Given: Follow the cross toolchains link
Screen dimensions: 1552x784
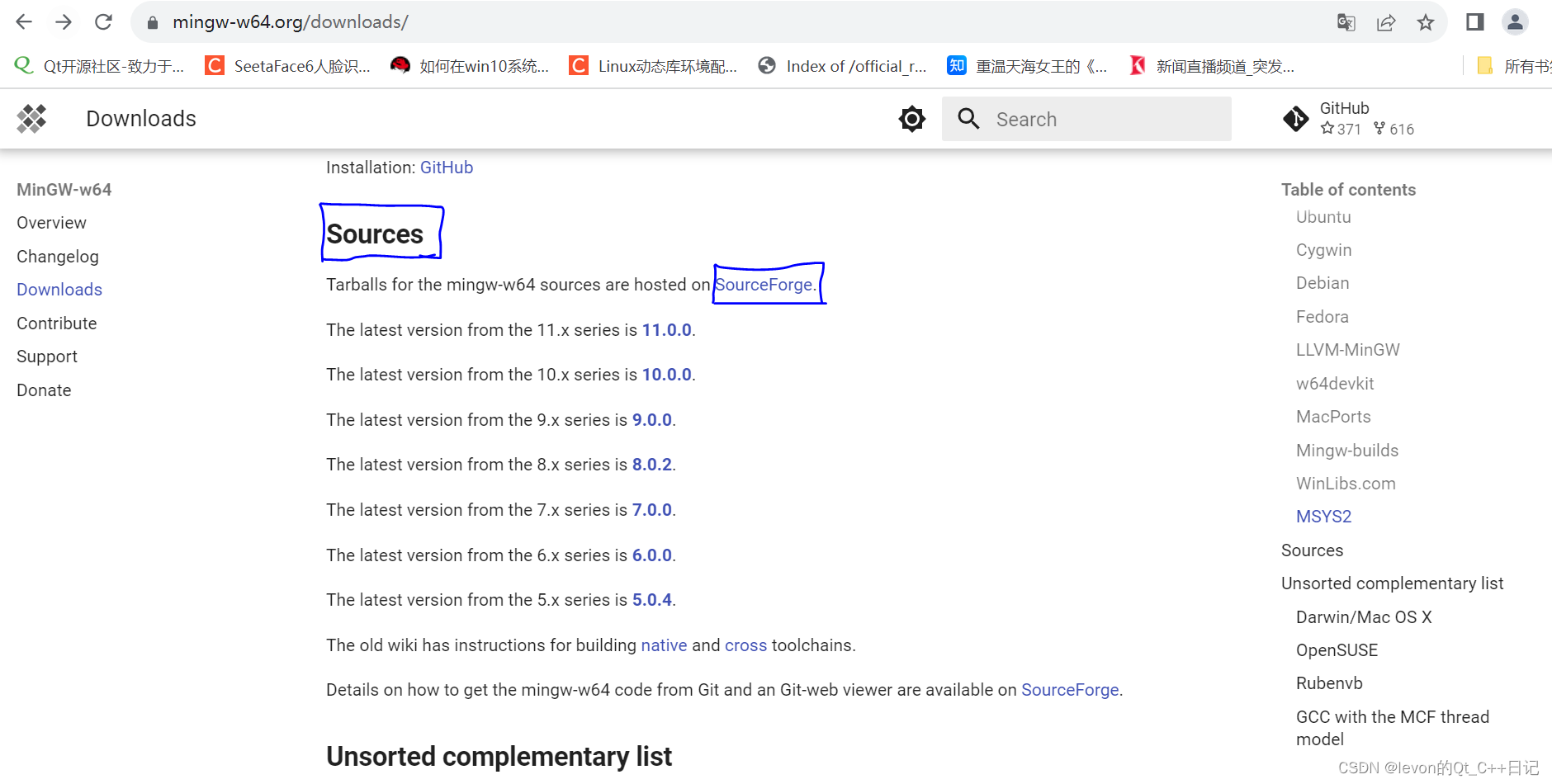Looking at the screenshot, I should 746,645.
